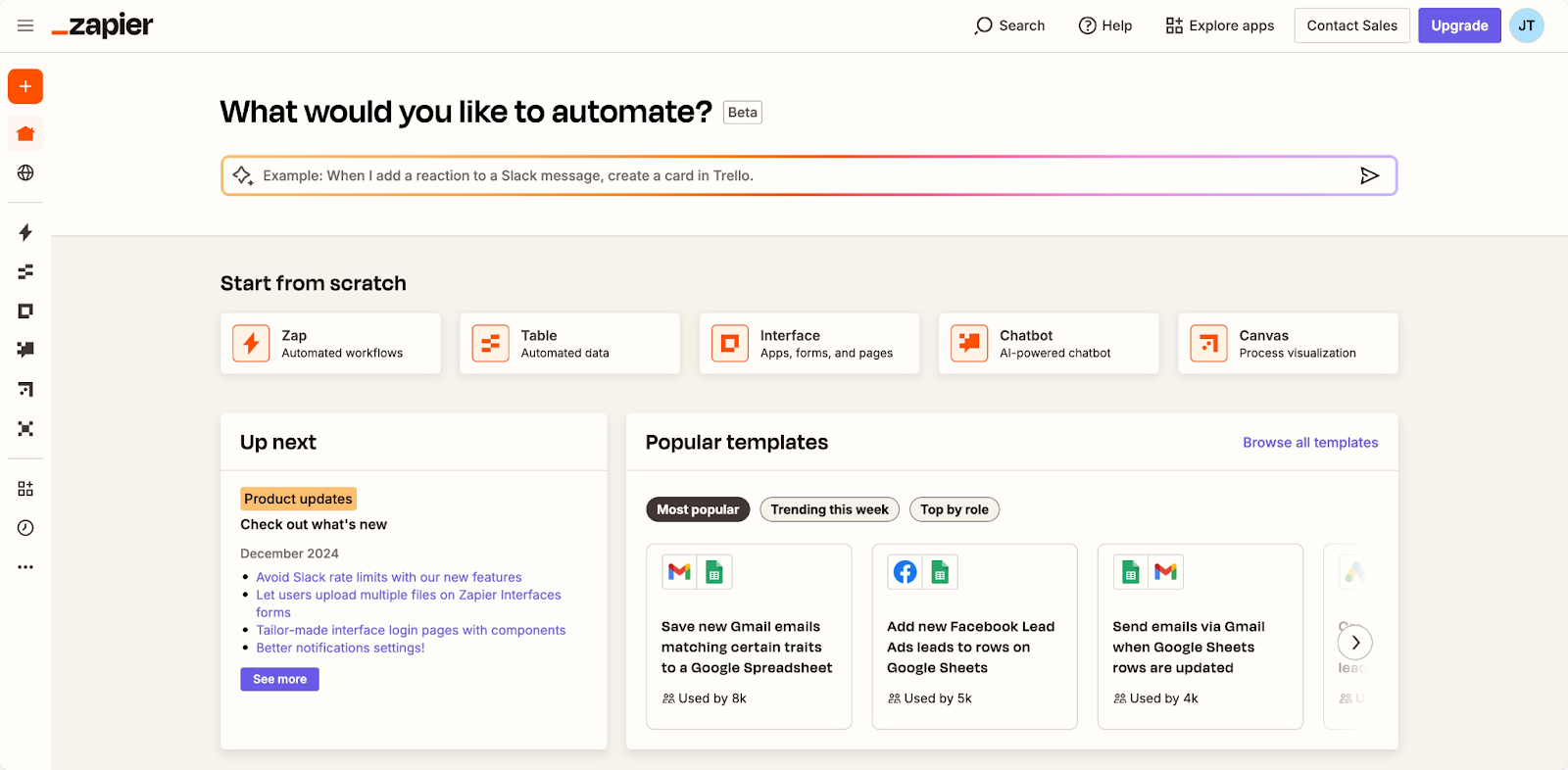
Task: Click 'Used by 4k' text
Action: (1163, 698)
